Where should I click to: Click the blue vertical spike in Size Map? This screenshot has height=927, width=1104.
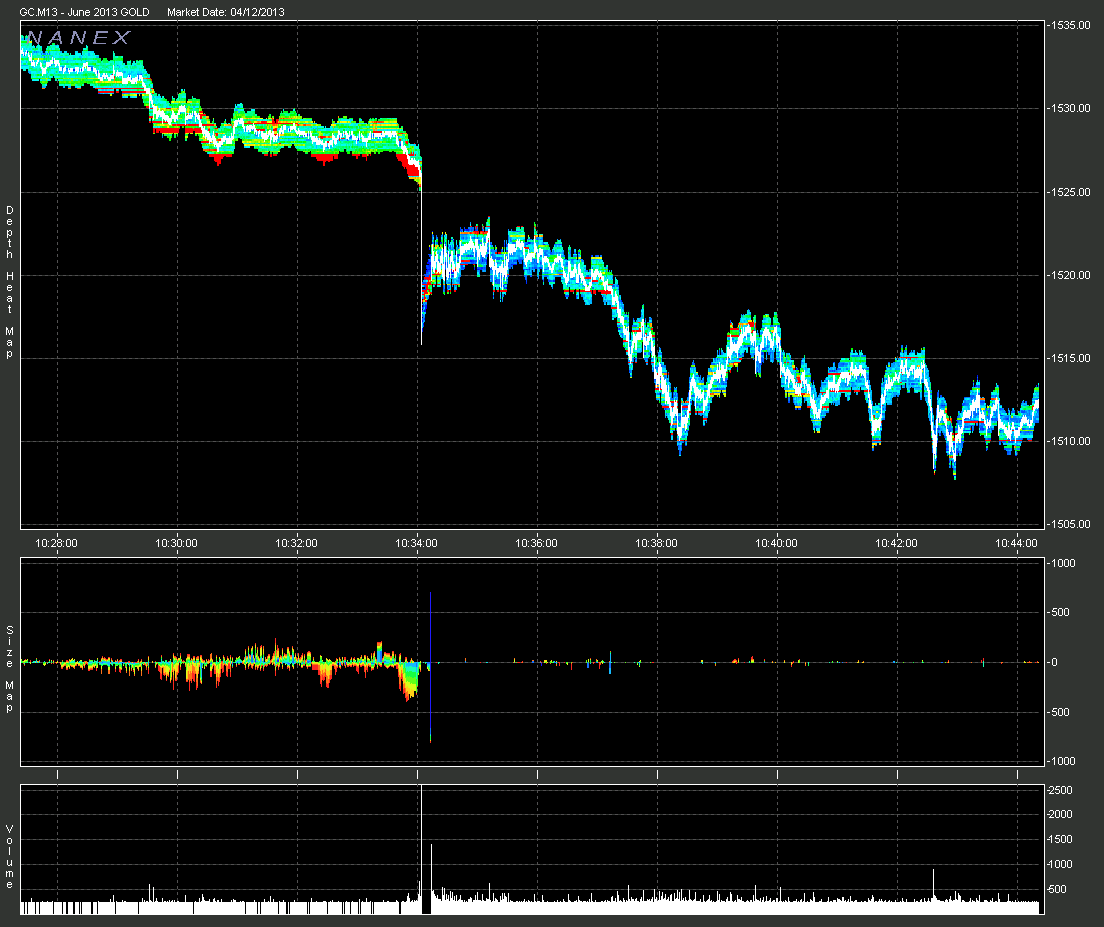coord(430,667)
